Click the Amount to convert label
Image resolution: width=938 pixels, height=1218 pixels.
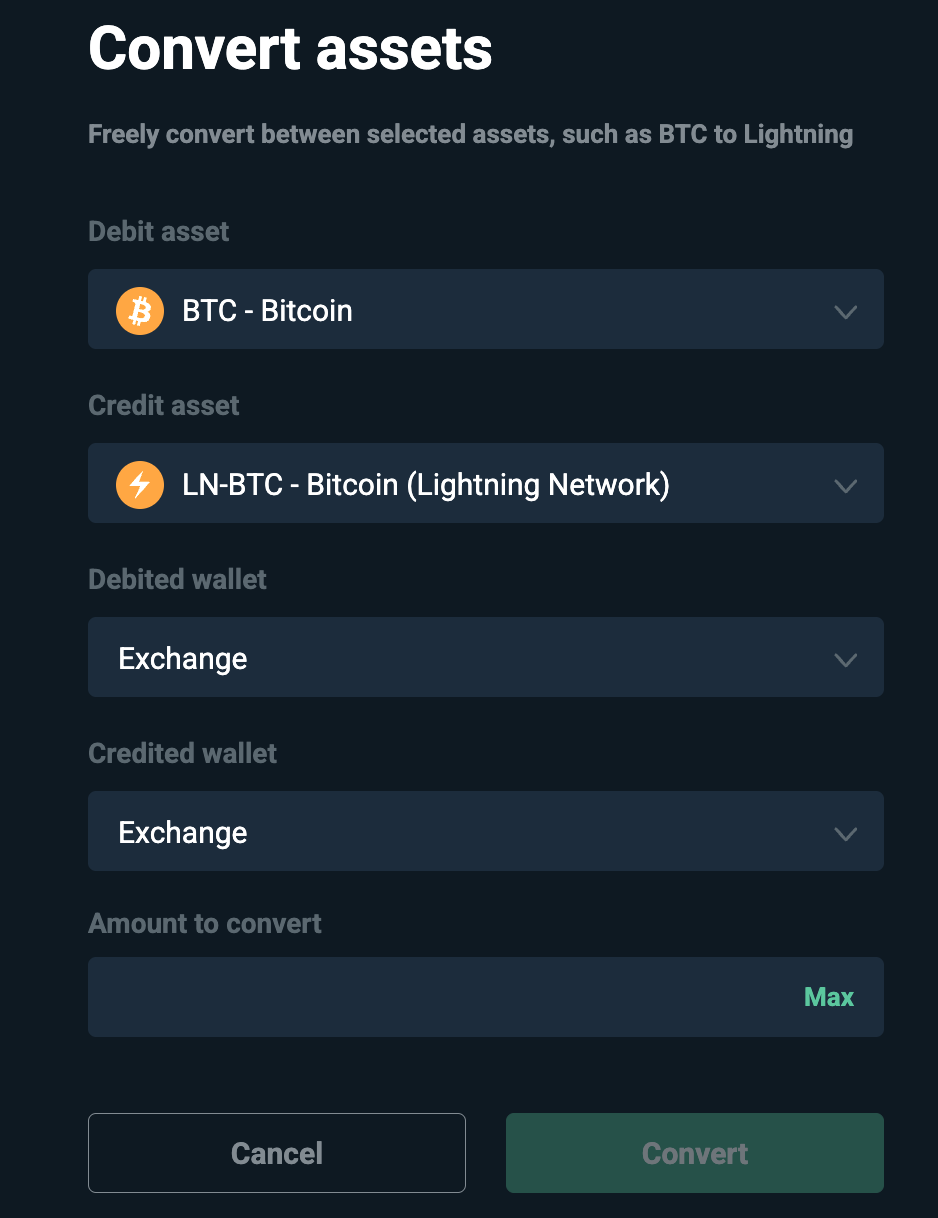point(205,923)
